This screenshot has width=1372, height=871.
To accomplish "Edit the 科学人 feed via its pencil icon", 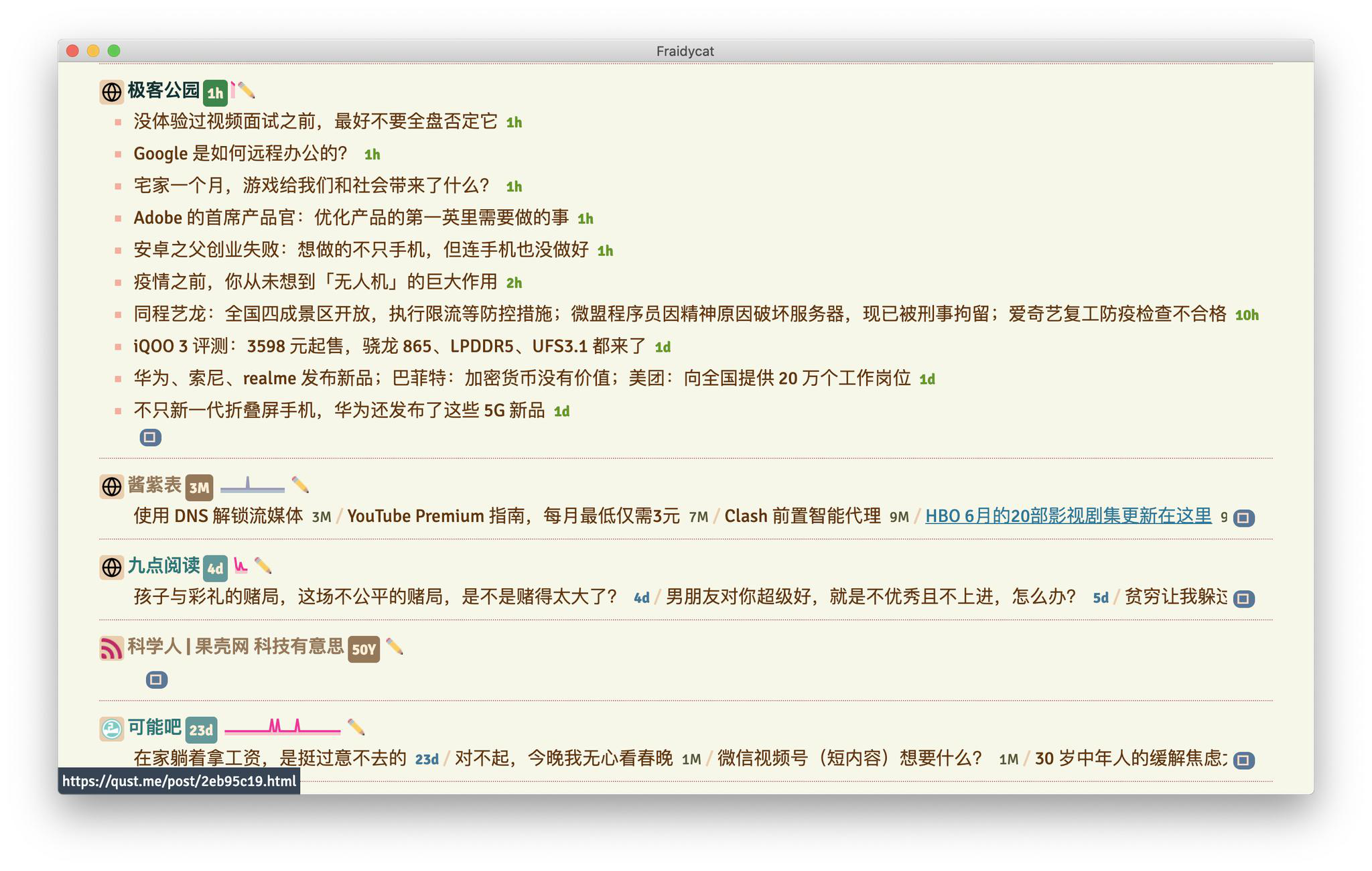I will (395, 647).
